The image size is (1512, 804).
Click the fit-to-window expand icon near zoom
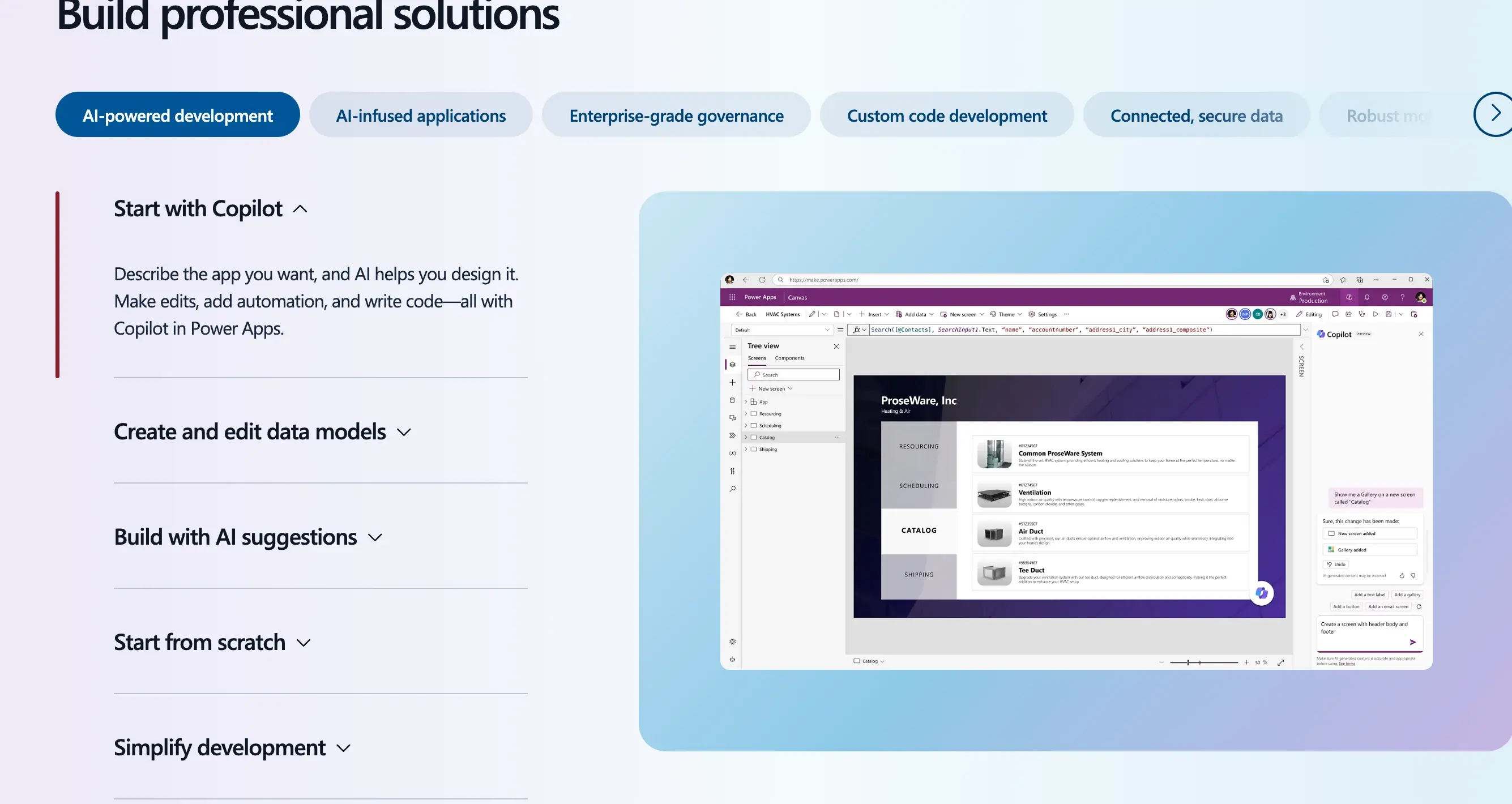(1281, 662)
